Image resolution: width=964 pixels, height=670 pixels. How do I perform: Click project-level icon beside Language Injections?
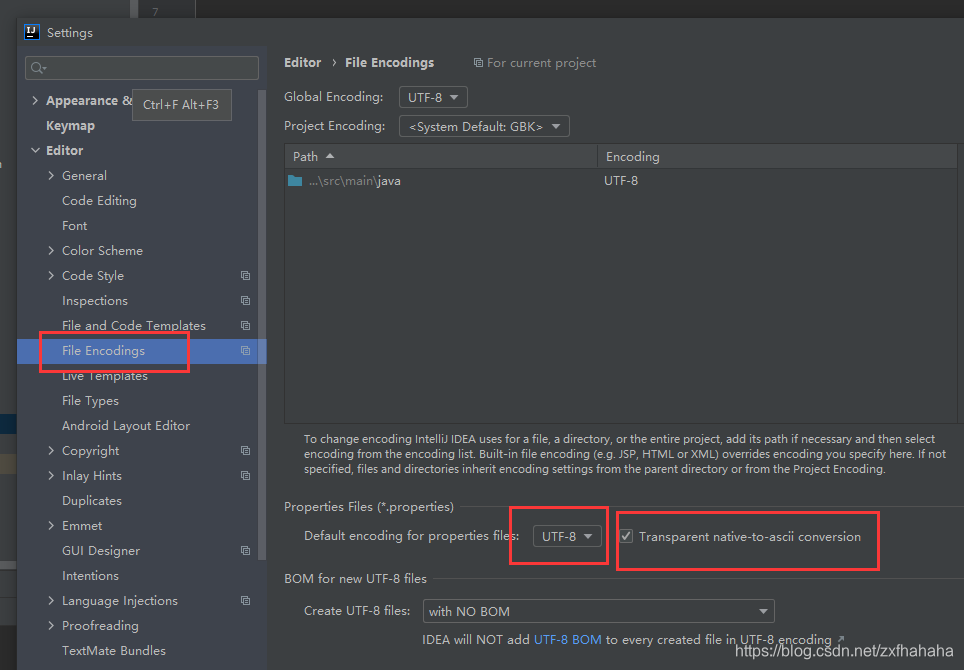pyautogui.click(x=245, y=601)
